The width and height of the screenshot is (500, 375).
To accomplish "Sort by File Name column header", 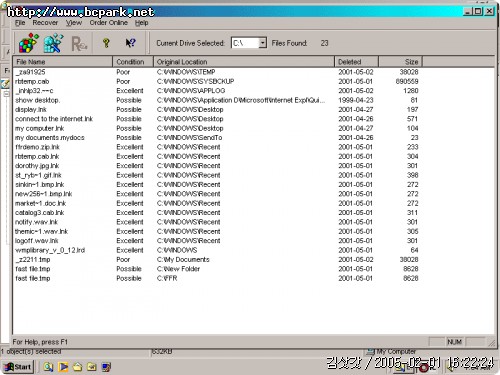I will (x=63, y=62).
